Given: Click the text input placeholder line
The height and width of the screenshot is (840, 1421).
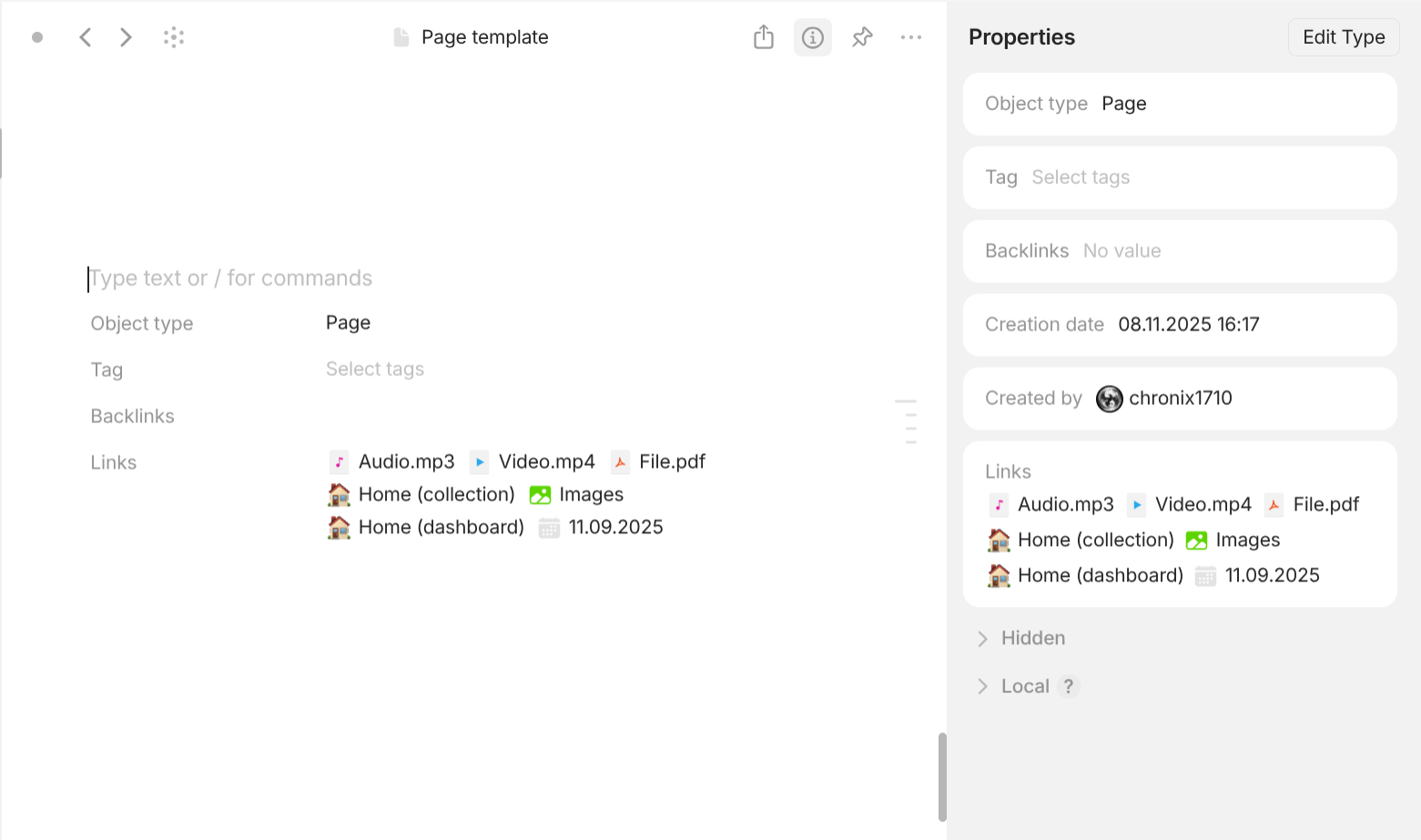Looking at the screenshot, I should [x=230, y=278].
